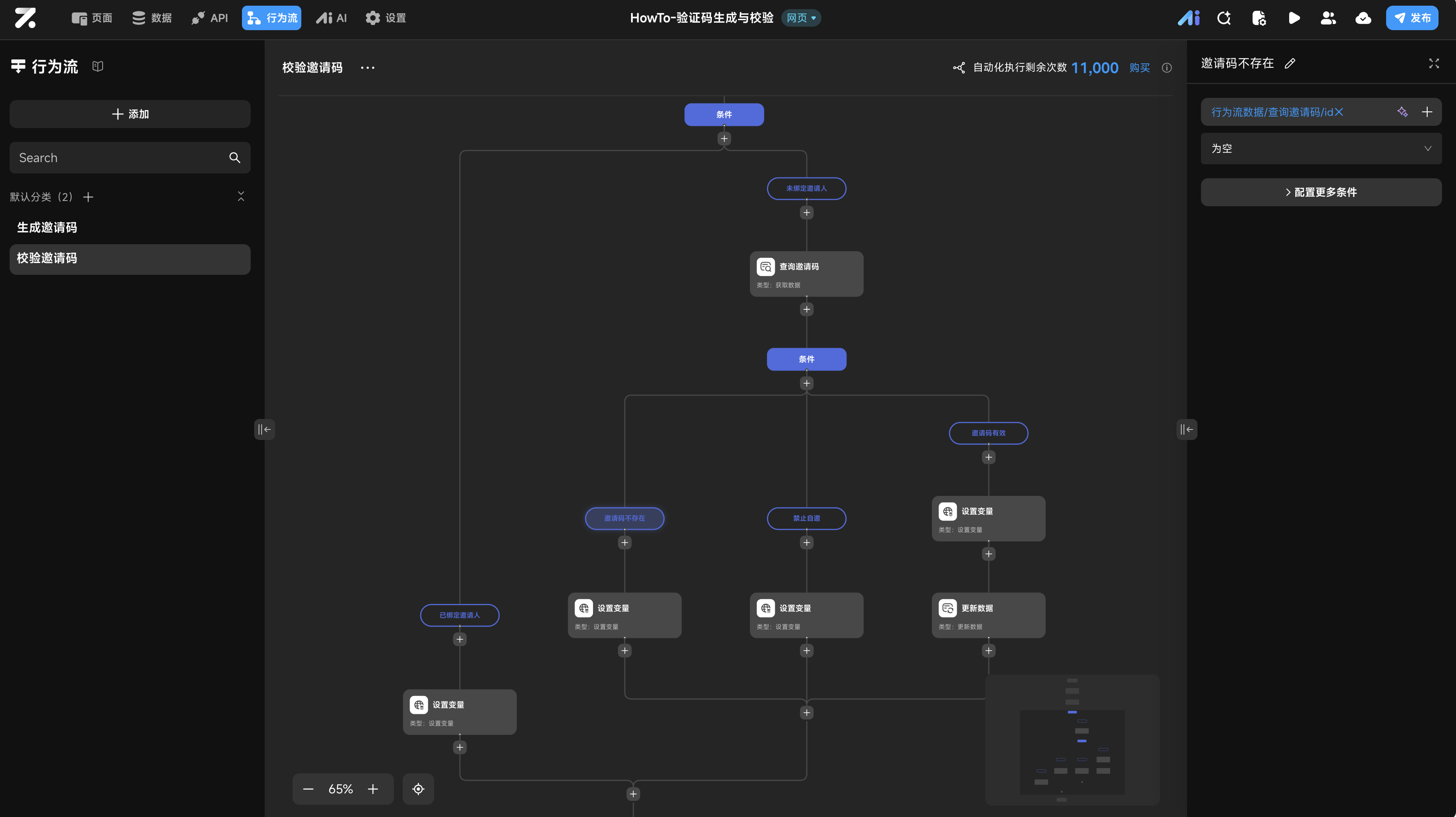The width and height of the screenshot is (1456, 817).
Task: Click the cloud save icon
Action: [1363, 18]
